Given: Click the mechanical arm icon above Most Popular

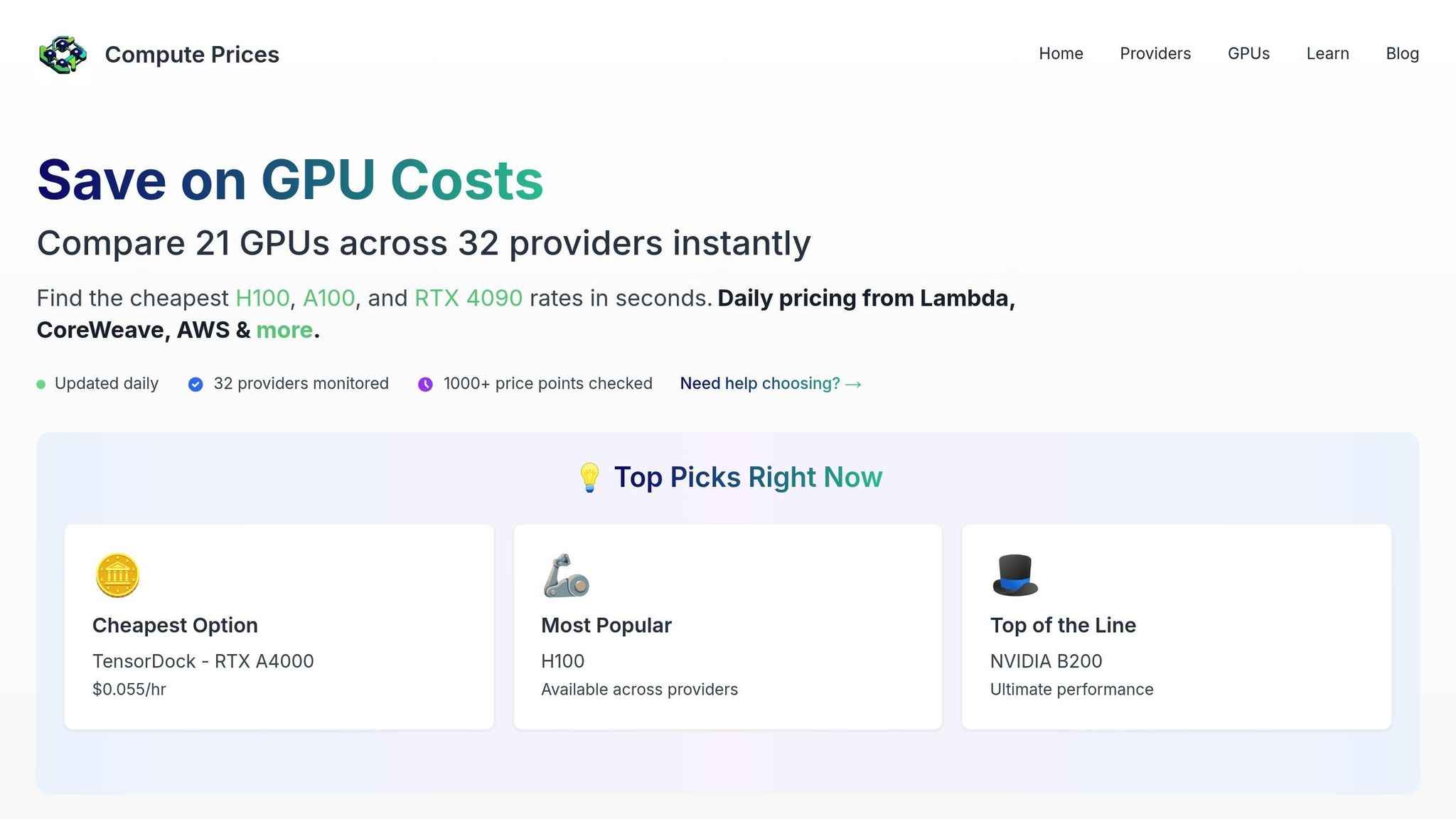Looking at the screenshot, I should pos(566,575).
